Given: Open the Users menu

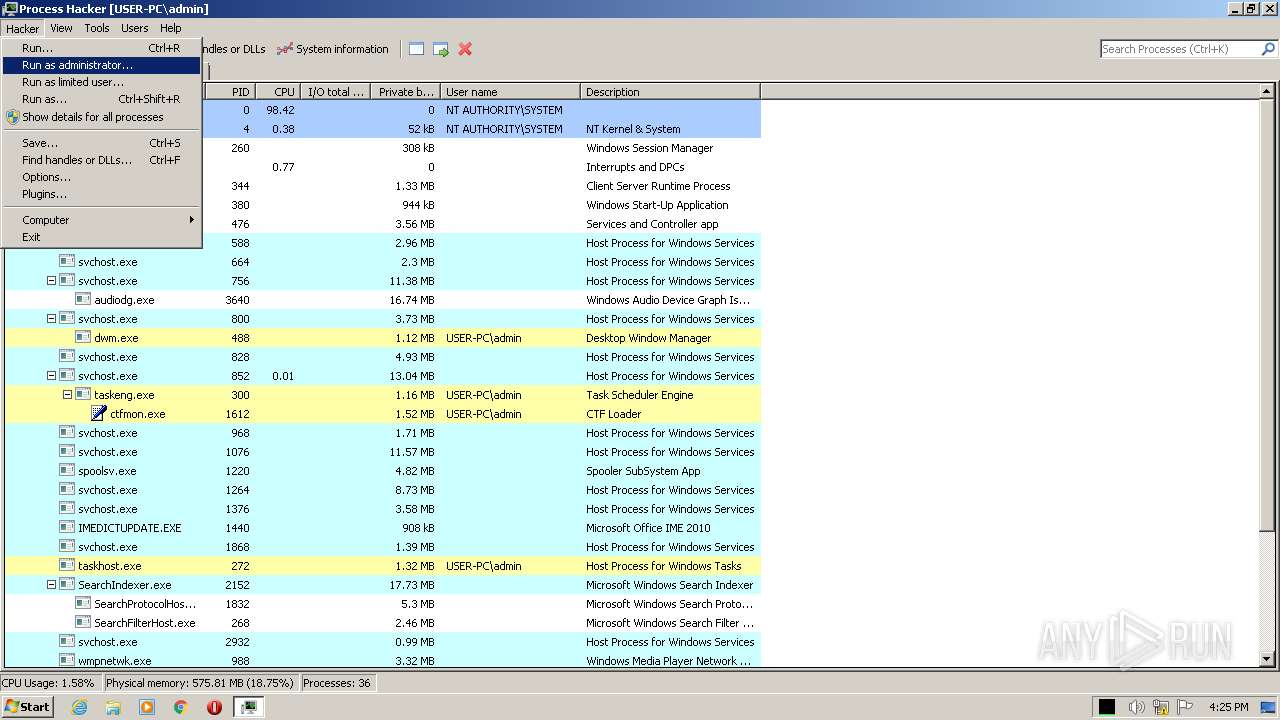Looking at the screenshot, I should coord(135,28).
